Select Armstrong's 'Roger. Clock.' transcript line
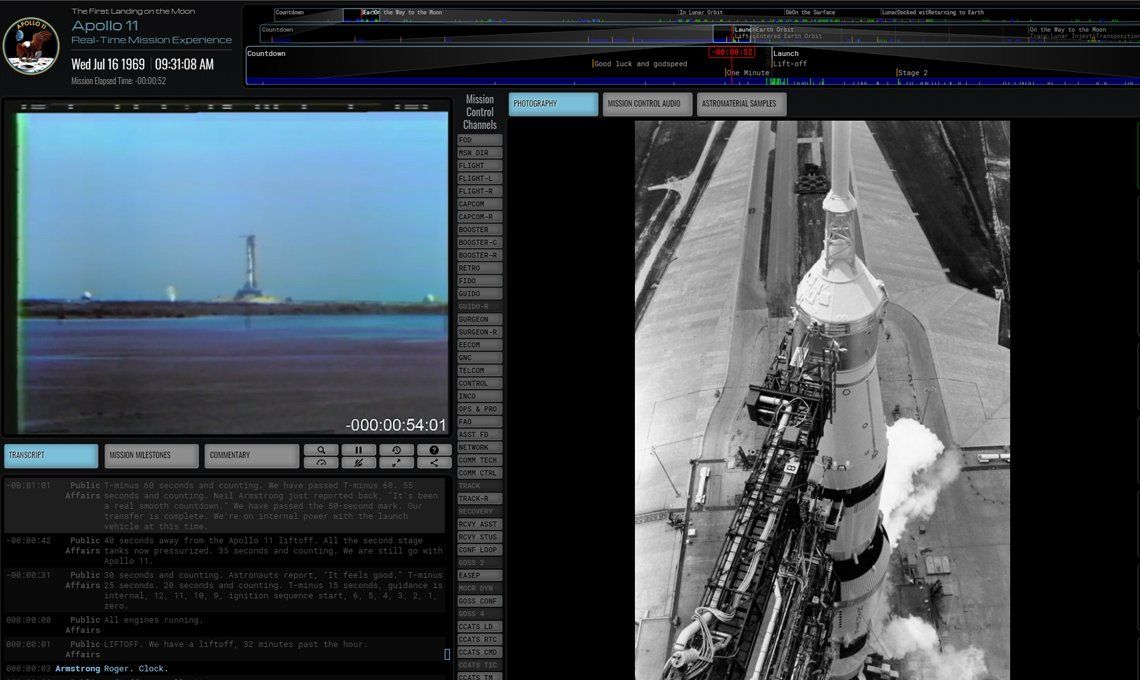This screenshot has width=1140, height=680. click(x=224, y=668)
